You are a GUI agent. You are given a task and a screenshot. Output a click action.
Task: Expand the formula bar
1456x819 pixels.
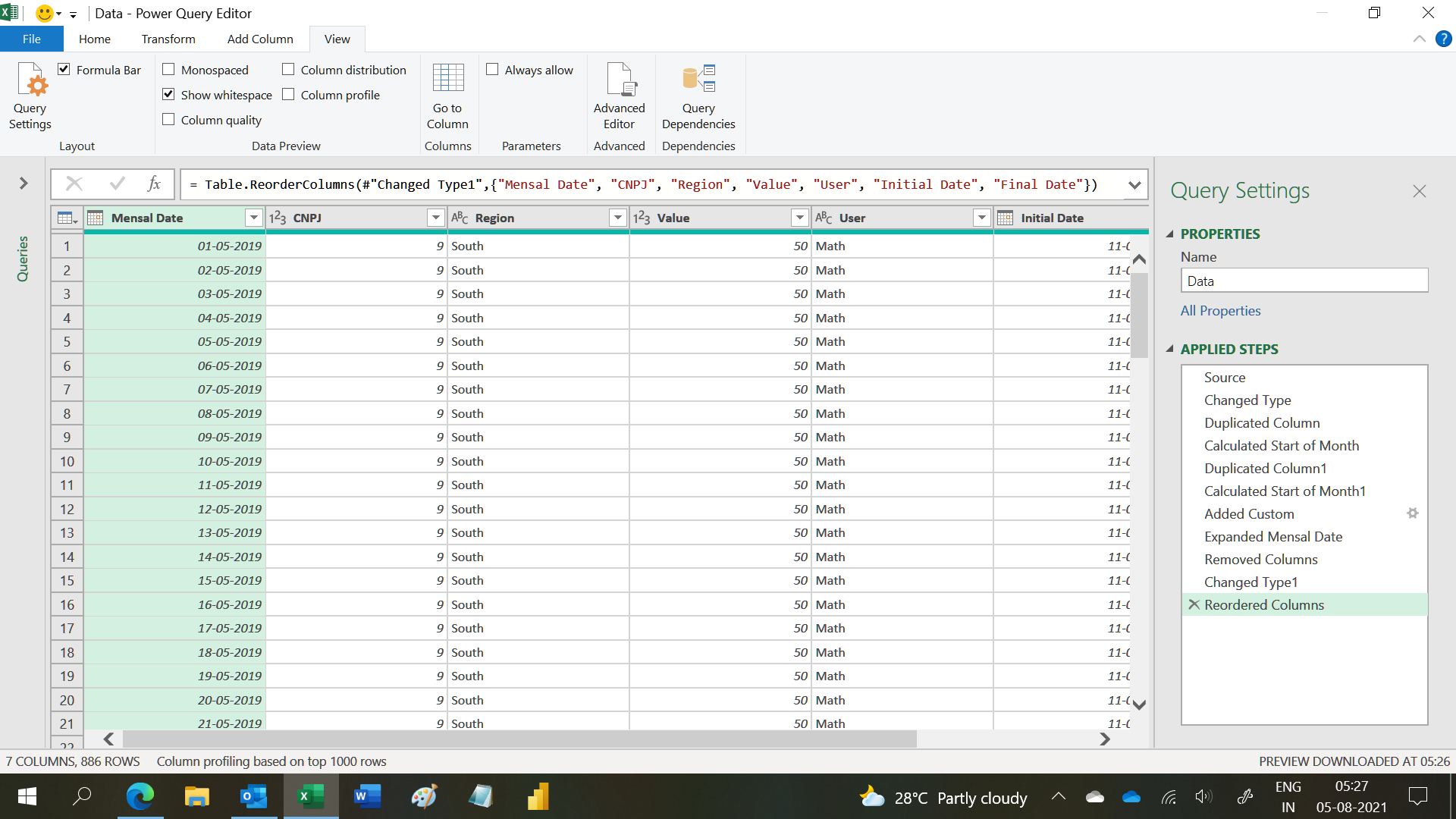(x=1134, y=184)
